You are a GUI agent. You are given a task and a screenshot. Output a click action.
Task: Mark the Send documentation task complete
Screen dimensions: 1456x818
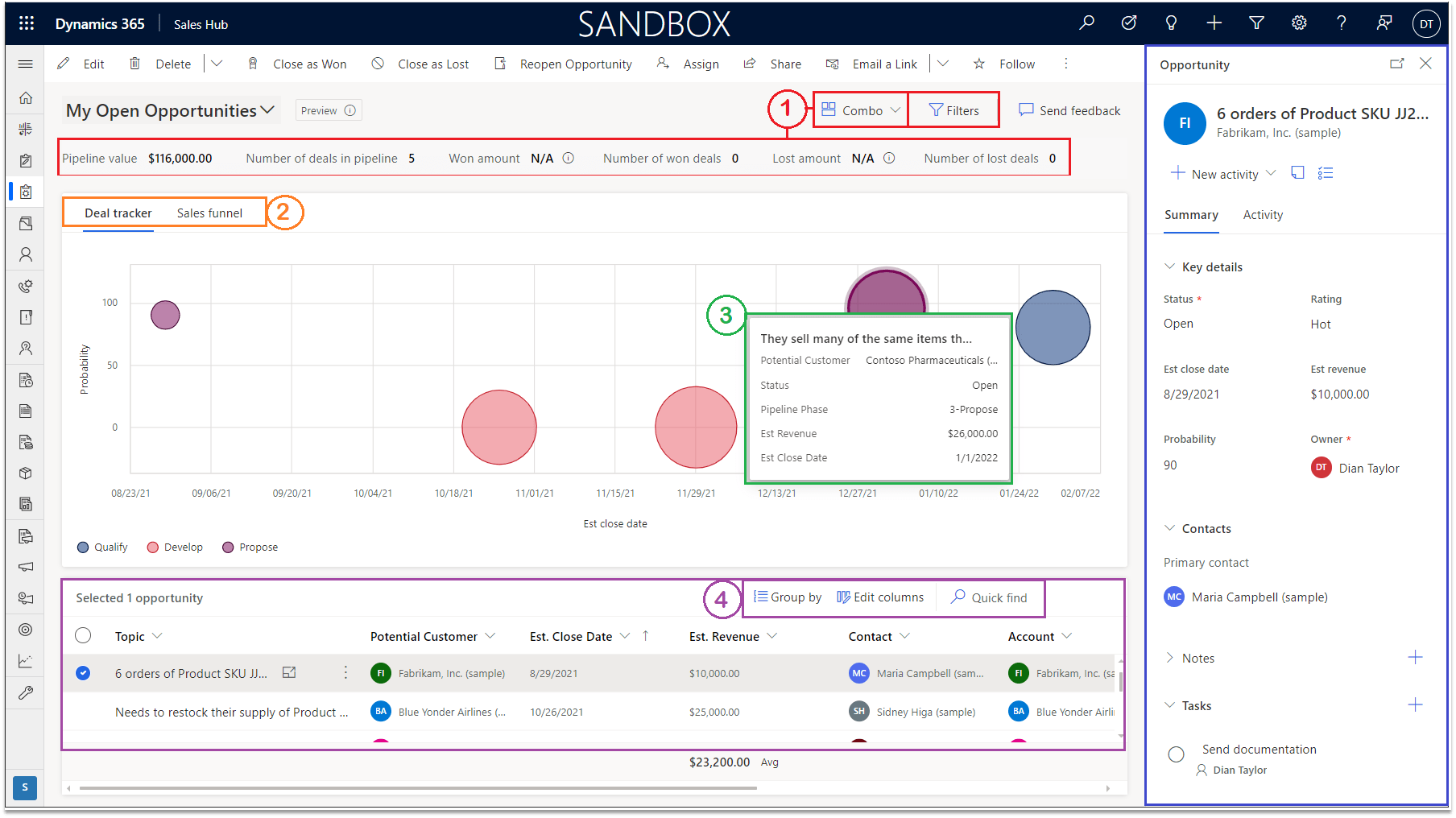tap(1176, 754)
